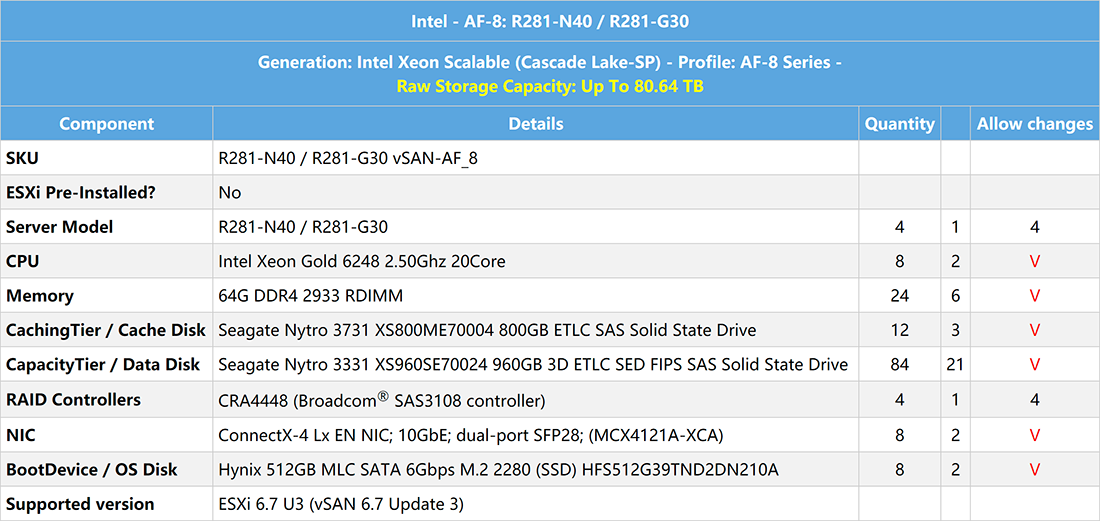
Task: Click the red V in the Cache Disk row
Action: [x=1034, y=330]
